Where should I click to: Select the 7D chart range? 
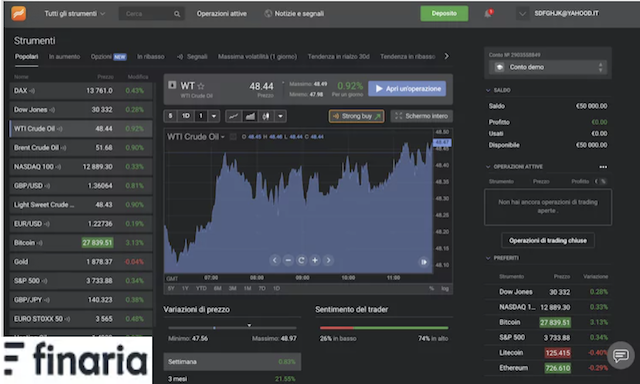262,289
